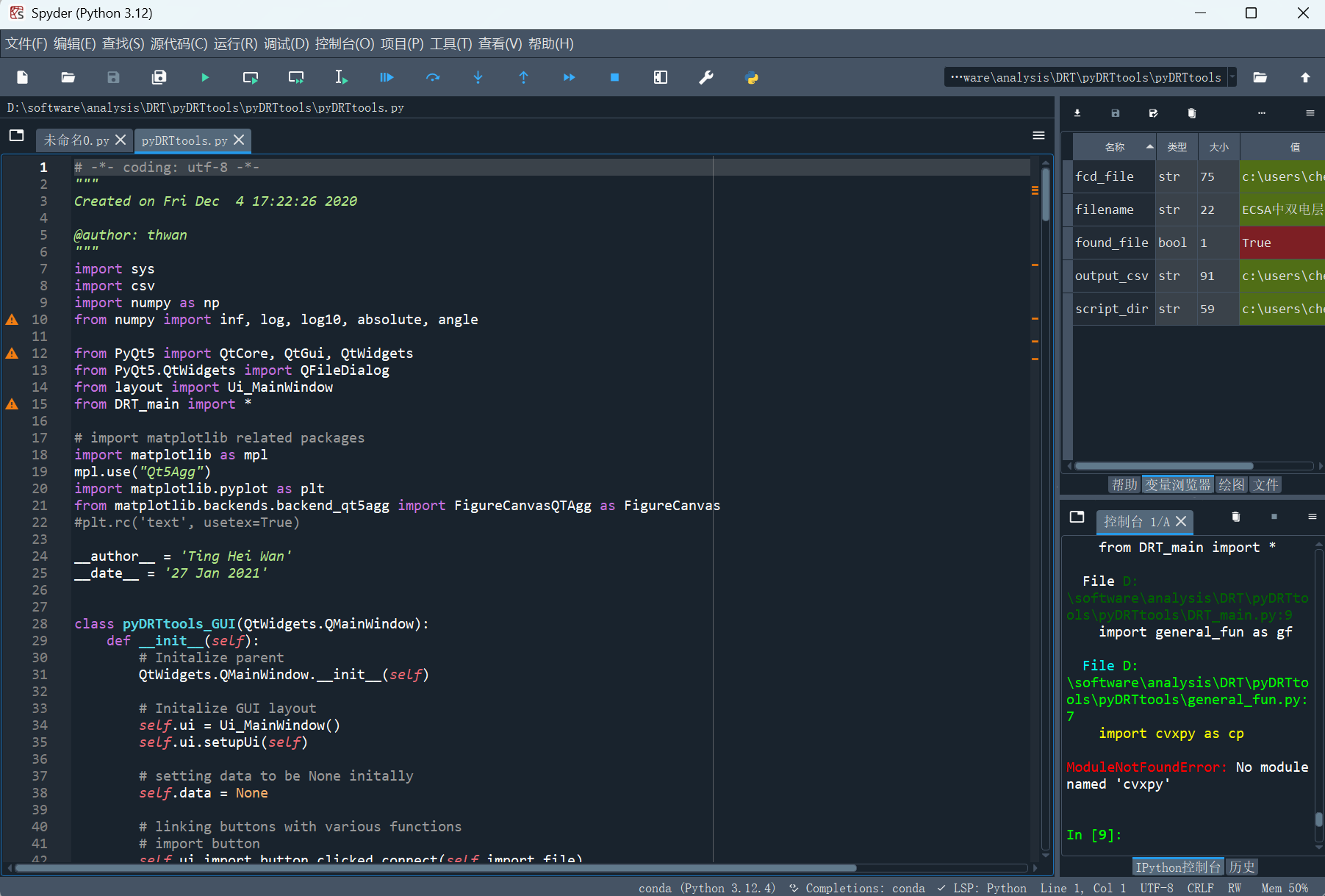This screenshot has height=896, width=1325.
Task: Switch to the 绘图 pane tab
Action: pos(1232,484)
